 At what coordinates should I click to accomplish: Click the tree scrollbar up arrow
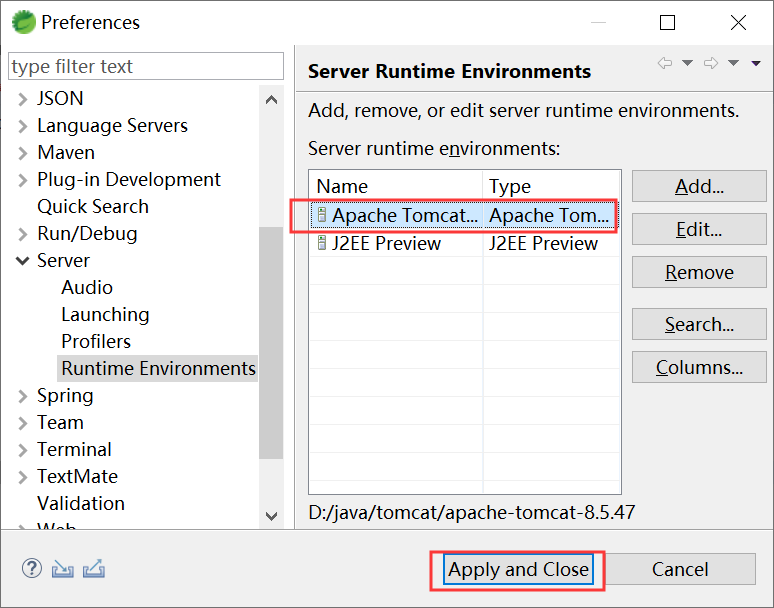pyautogui.click(x=271, y=100)
